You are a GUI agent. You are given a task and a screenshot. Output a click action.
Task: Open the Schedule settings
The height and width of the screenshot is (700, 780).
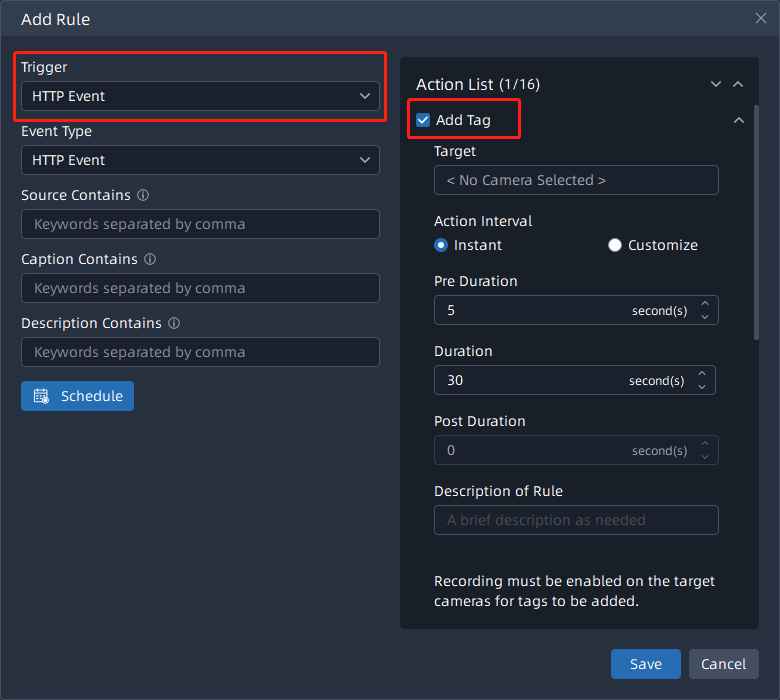pos(77,396)
